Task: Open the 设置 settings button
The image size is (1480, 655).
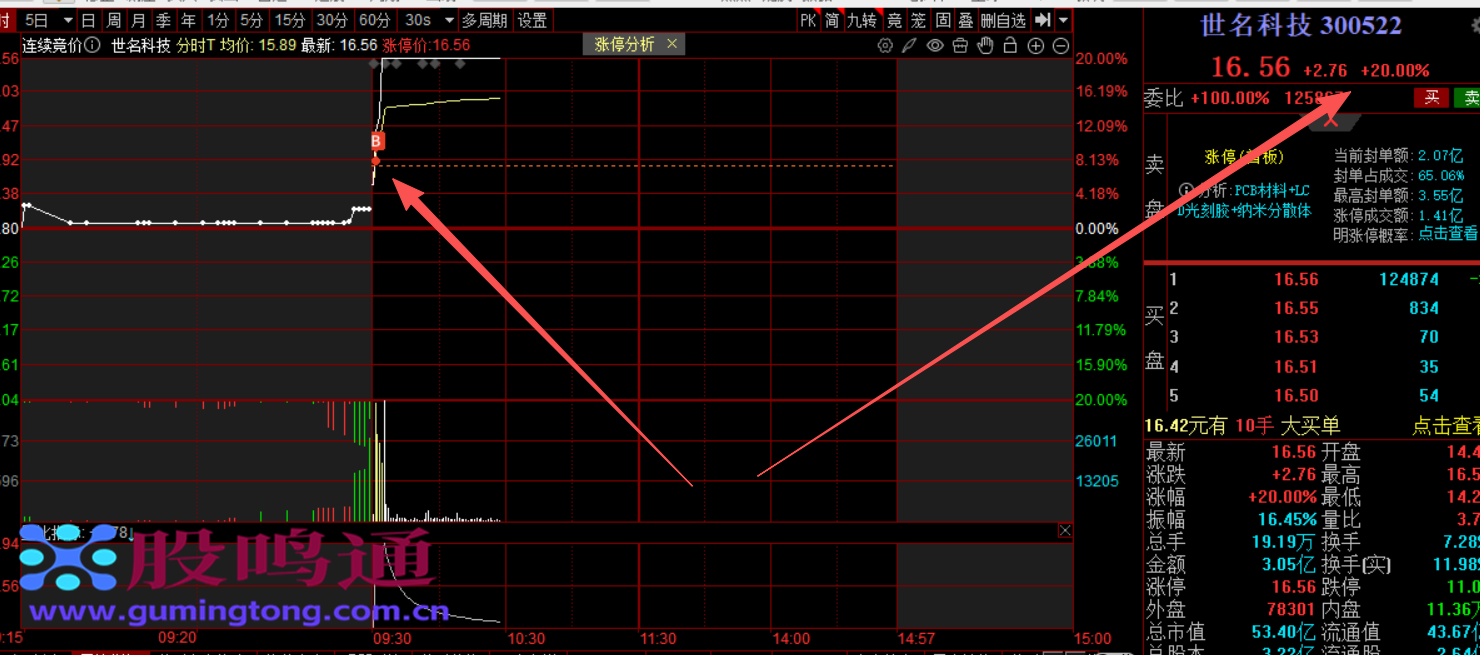Action: click(533, 20)
